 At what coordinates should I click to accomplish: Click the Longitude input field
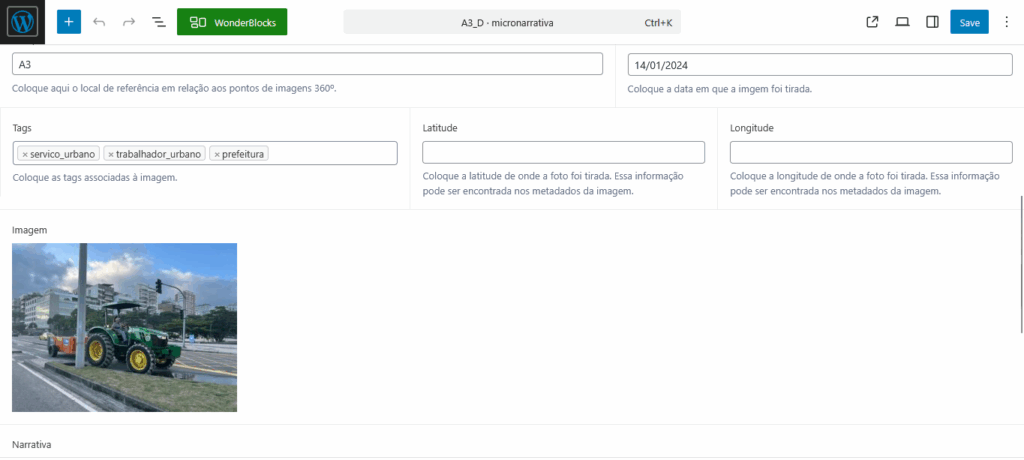pyautogui.click(x=870, y=152)
